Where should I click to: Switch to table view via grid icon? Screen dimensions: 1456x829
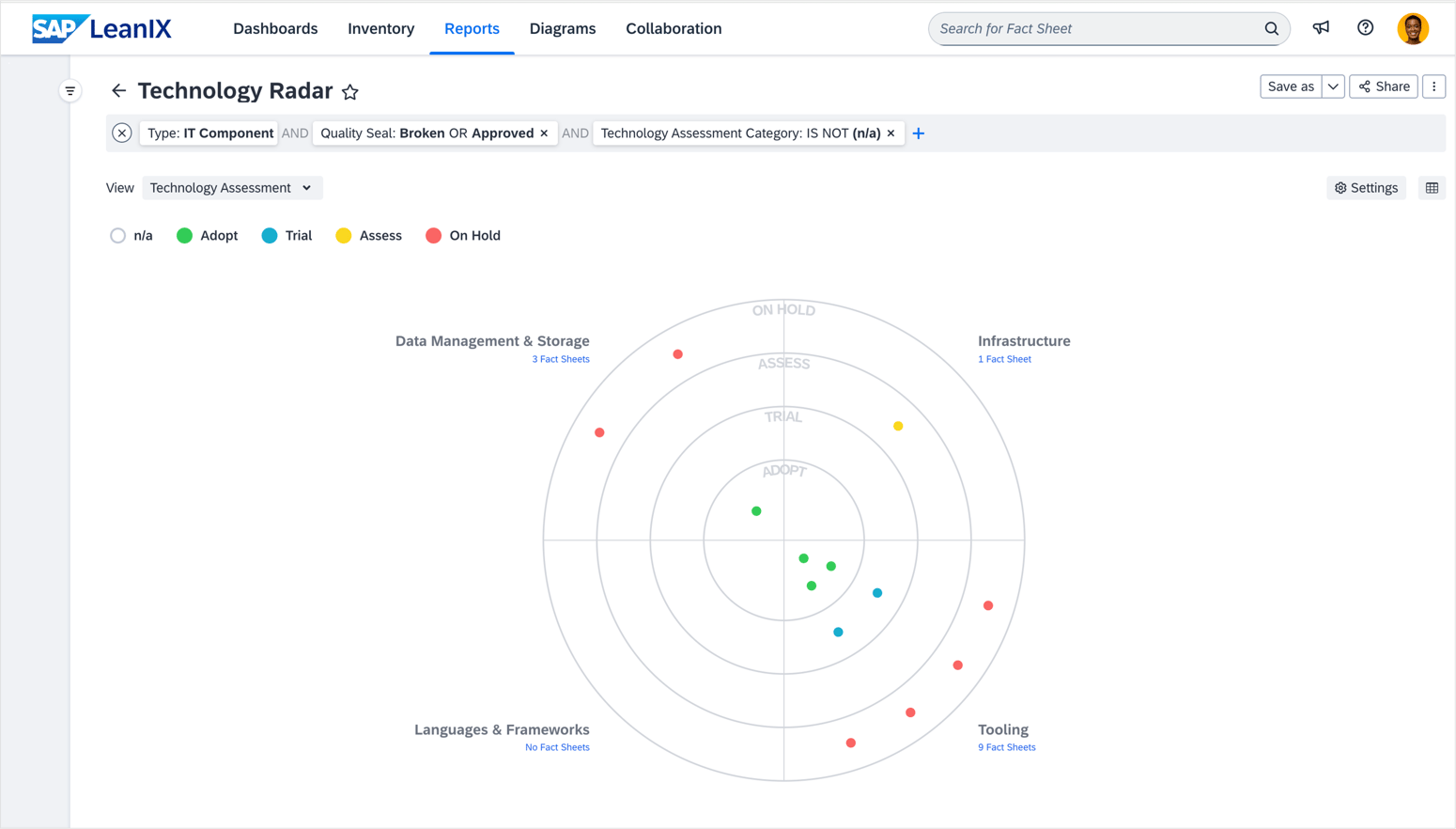[1432, 188]
